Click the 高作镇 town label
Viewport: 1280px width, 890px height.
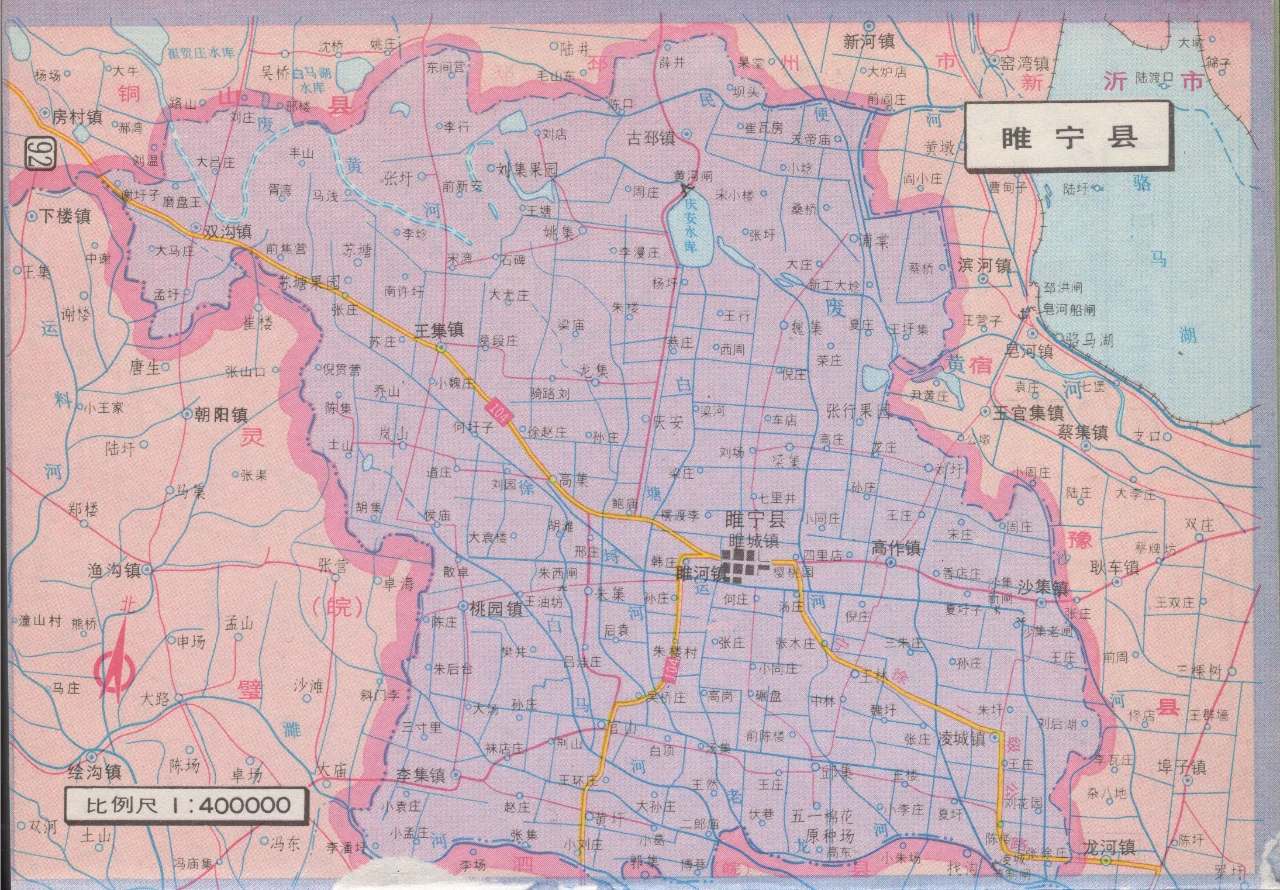click(896, 548)
